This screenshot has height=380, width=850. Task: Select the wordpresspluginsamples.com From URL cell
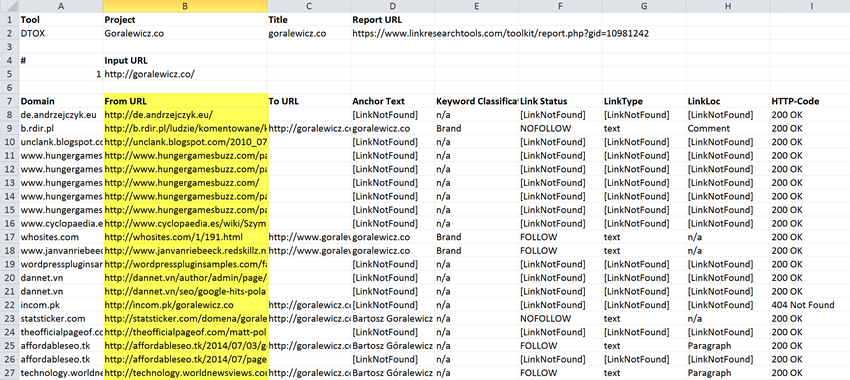[185, 264]
